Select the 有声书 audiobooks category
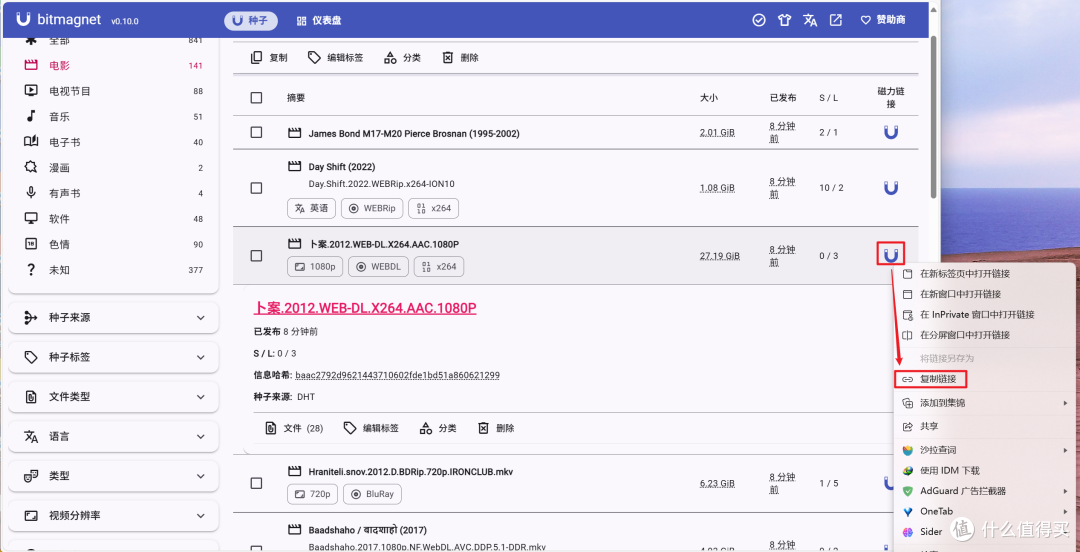Image resolution: width=1080 pixels, height=552 pixels. (x=114, y=194)
